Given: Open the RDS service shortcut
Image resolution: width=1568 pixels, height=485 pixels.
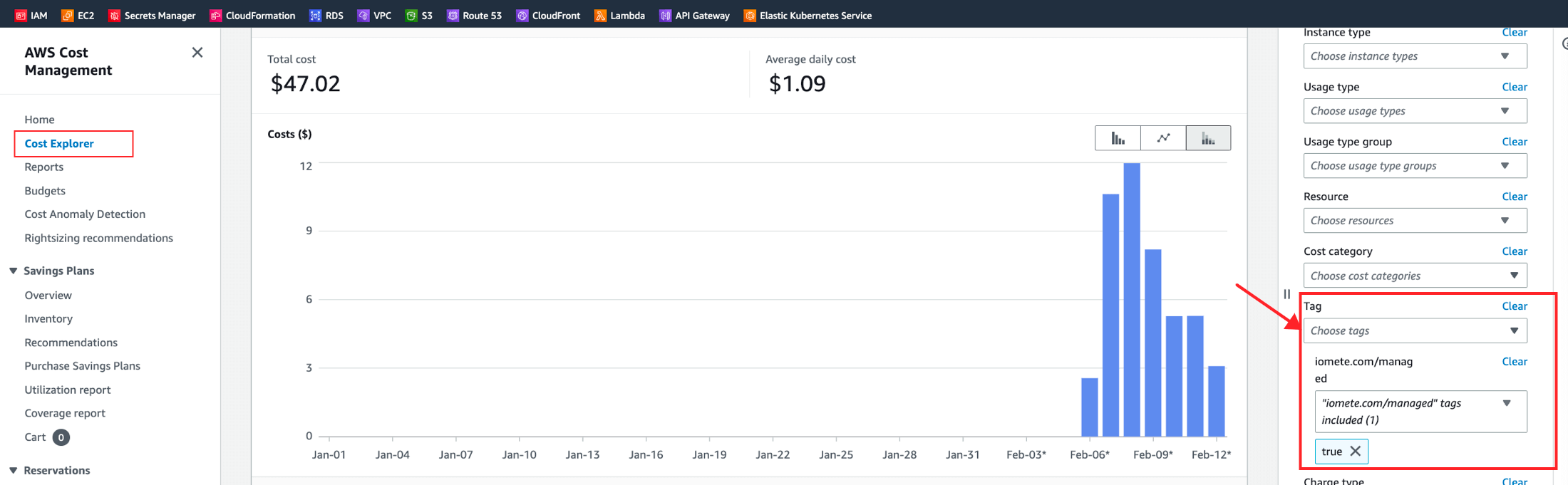Looking at the screenshot, I should pyautogui.click(x=326, y=15).
